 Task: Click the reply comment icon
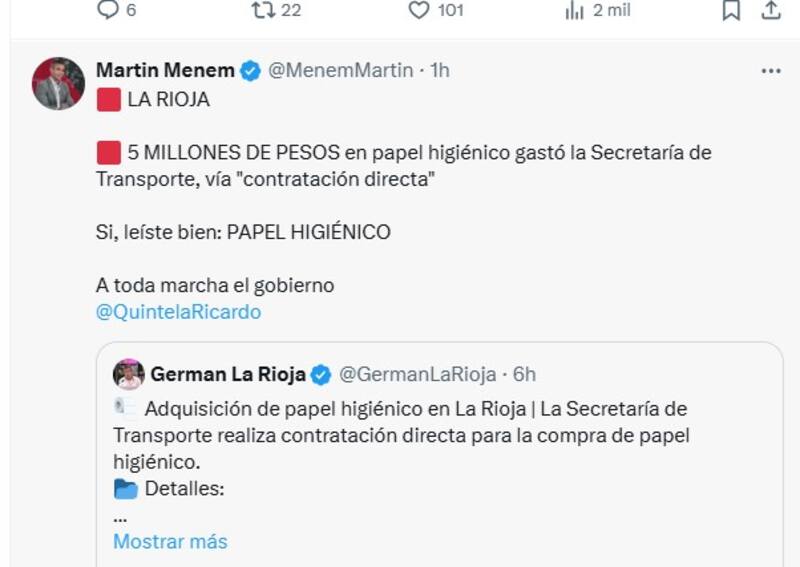point(108,10)
